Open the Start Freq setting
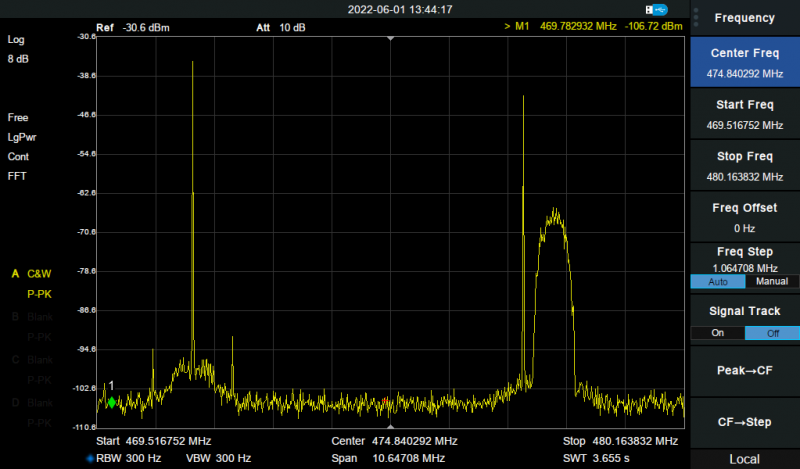The height and width of the screenshot is (469, 800). click(744, 114)
